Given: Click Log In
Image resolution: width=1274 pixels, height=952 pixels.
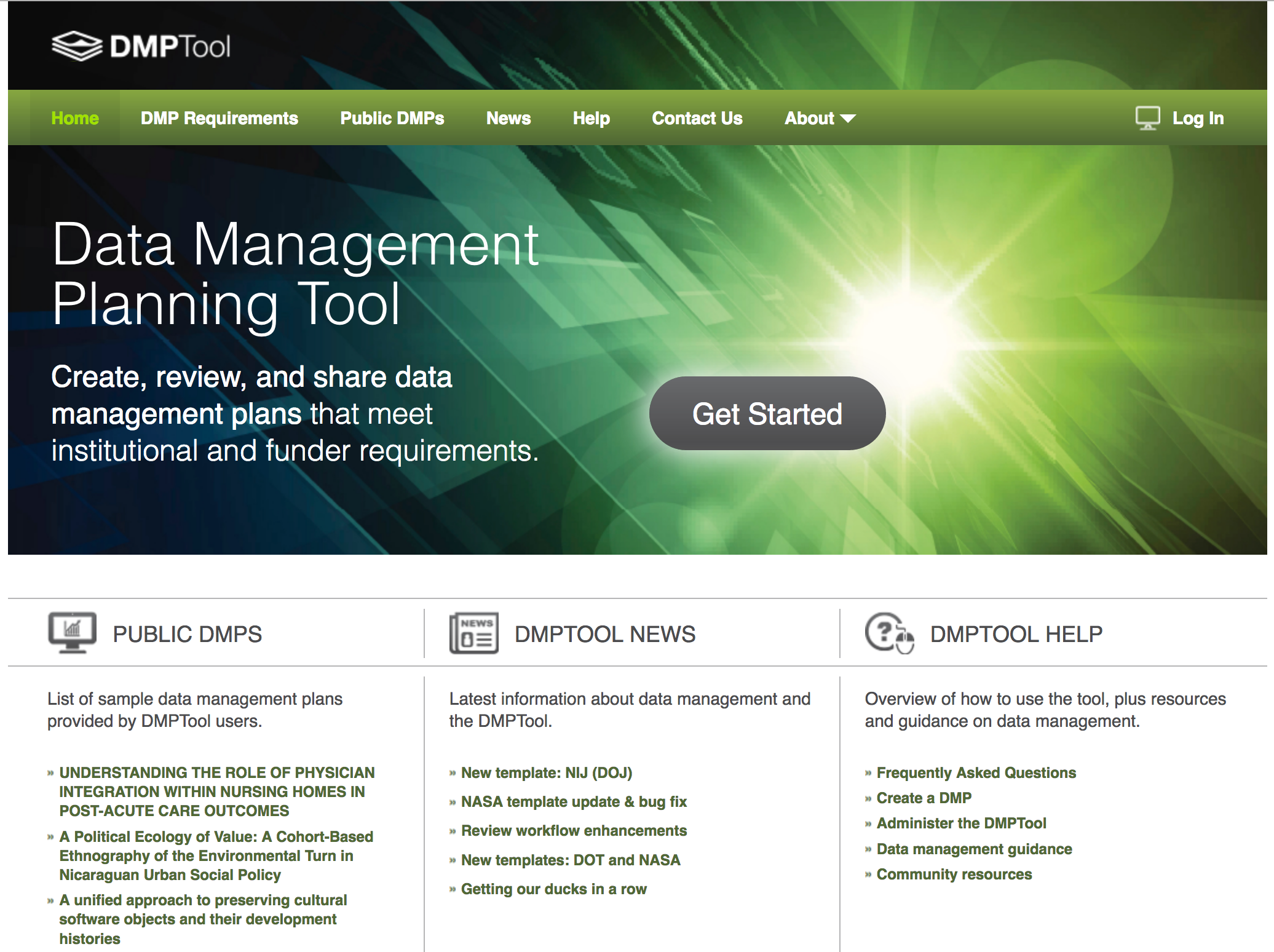Looking at the screenshot, I should [1198, 118].
